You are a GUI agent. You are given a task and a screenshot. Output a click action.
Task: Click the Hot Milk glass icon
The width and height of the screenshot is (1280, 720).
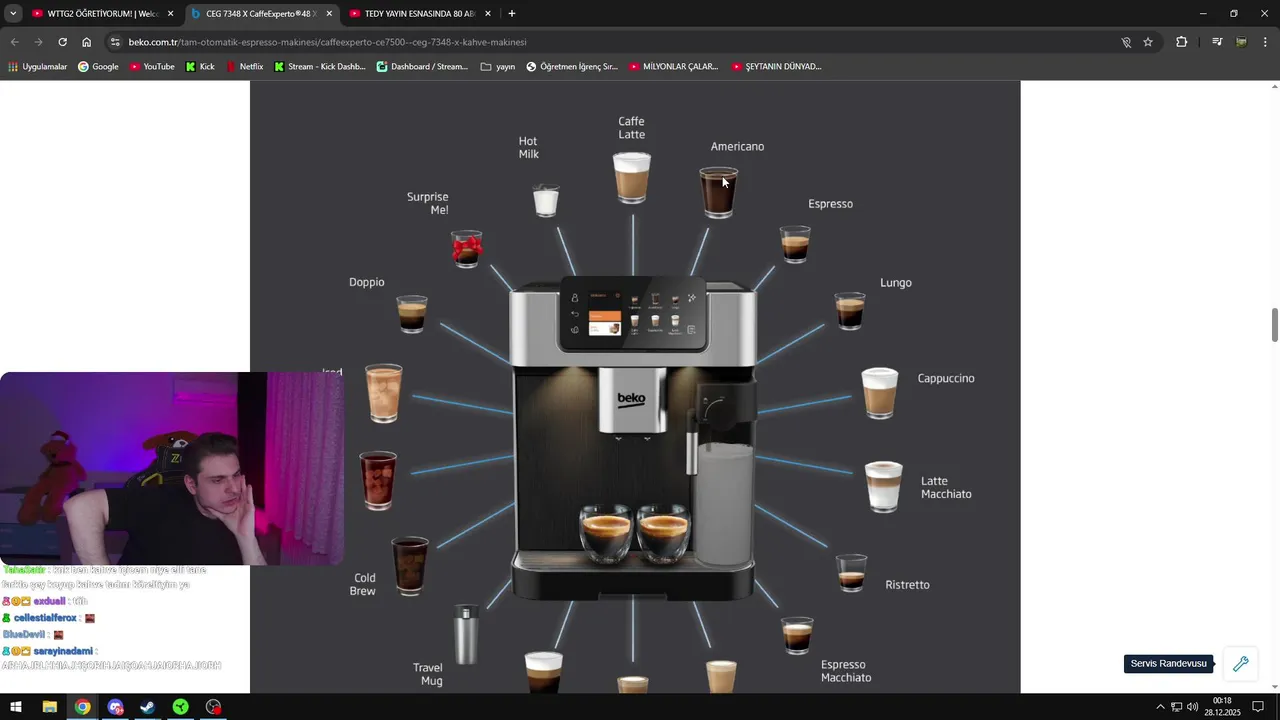tap(545, 200)
